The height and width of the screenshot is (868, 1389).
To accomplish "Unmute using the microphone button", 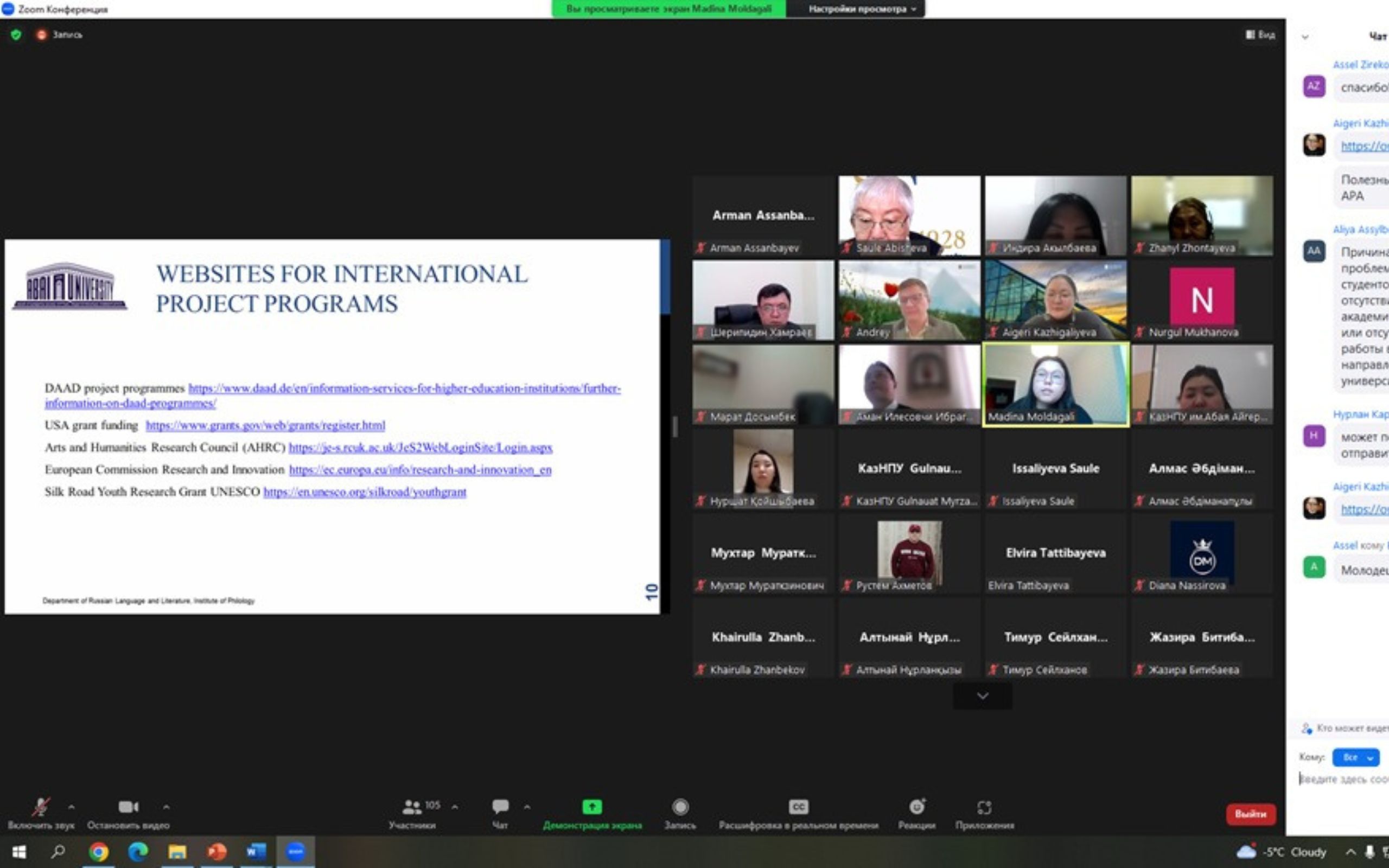I will (40, 807).
